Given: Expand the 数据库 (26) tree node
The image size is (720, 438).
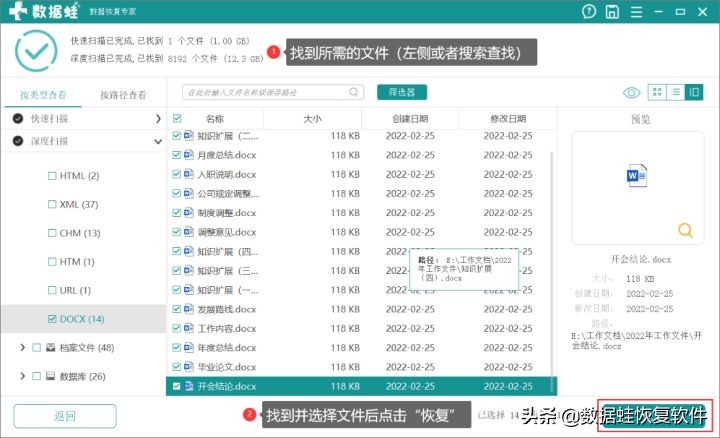Looking at the screenshot, I should point(22,376).
